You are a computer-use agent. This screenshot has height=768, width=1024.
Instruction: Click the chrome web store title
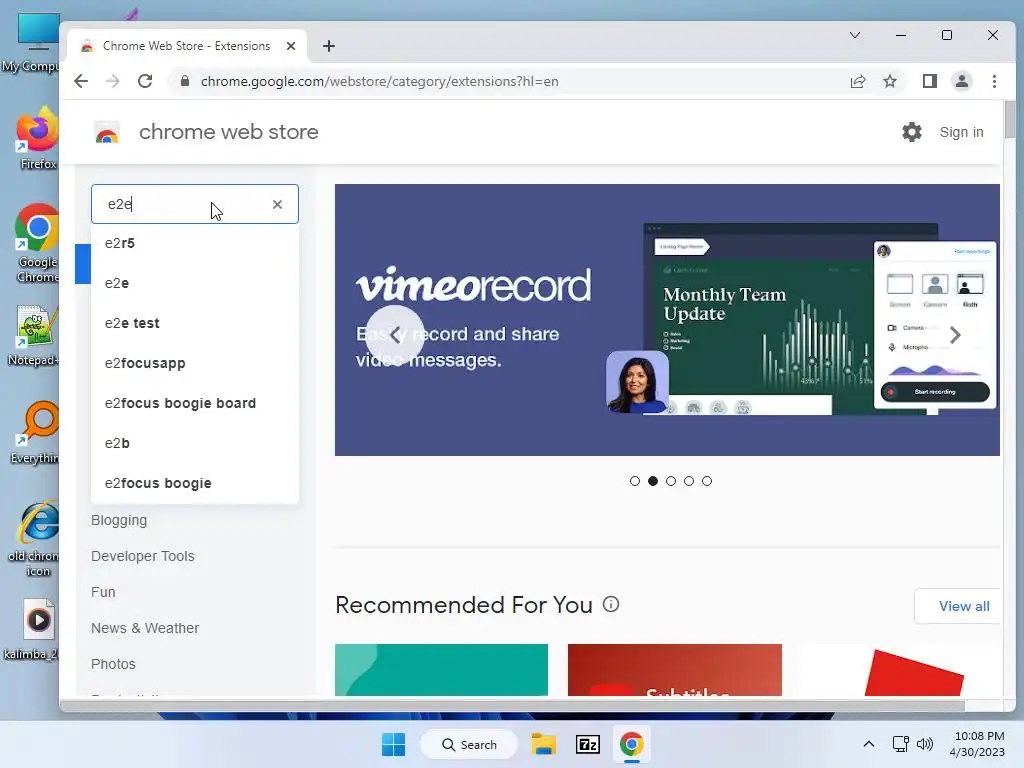click(x=229, y=132)
